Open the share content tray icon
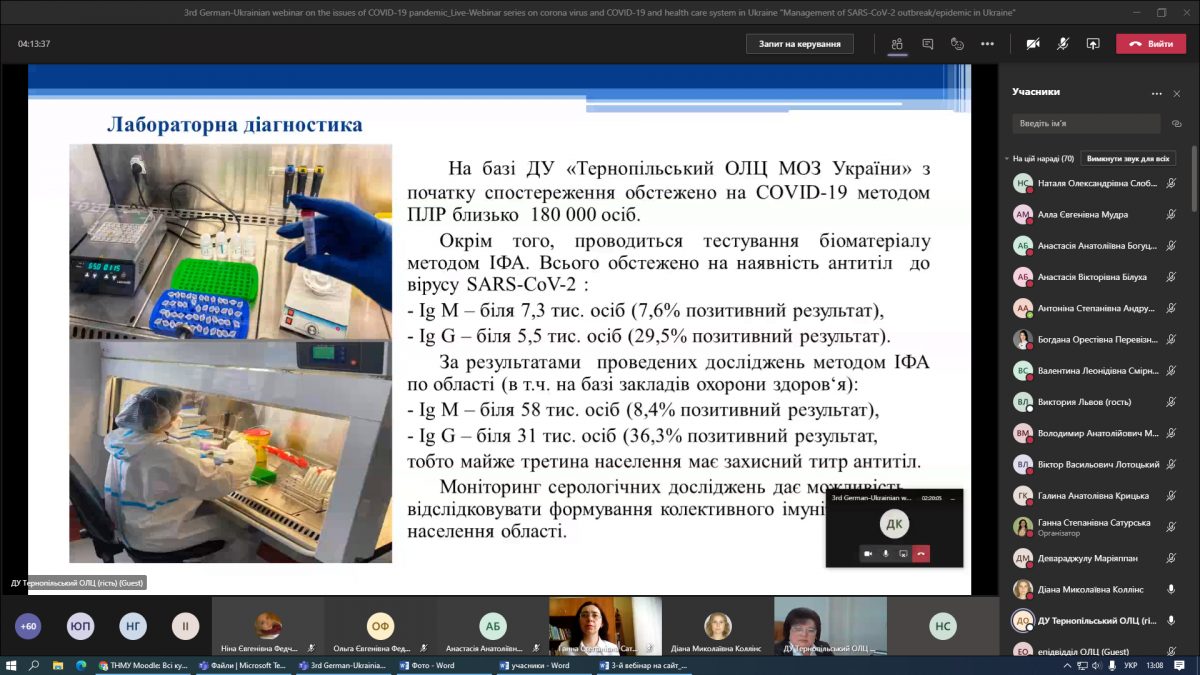1200x675 pixels. point(1093,44)
